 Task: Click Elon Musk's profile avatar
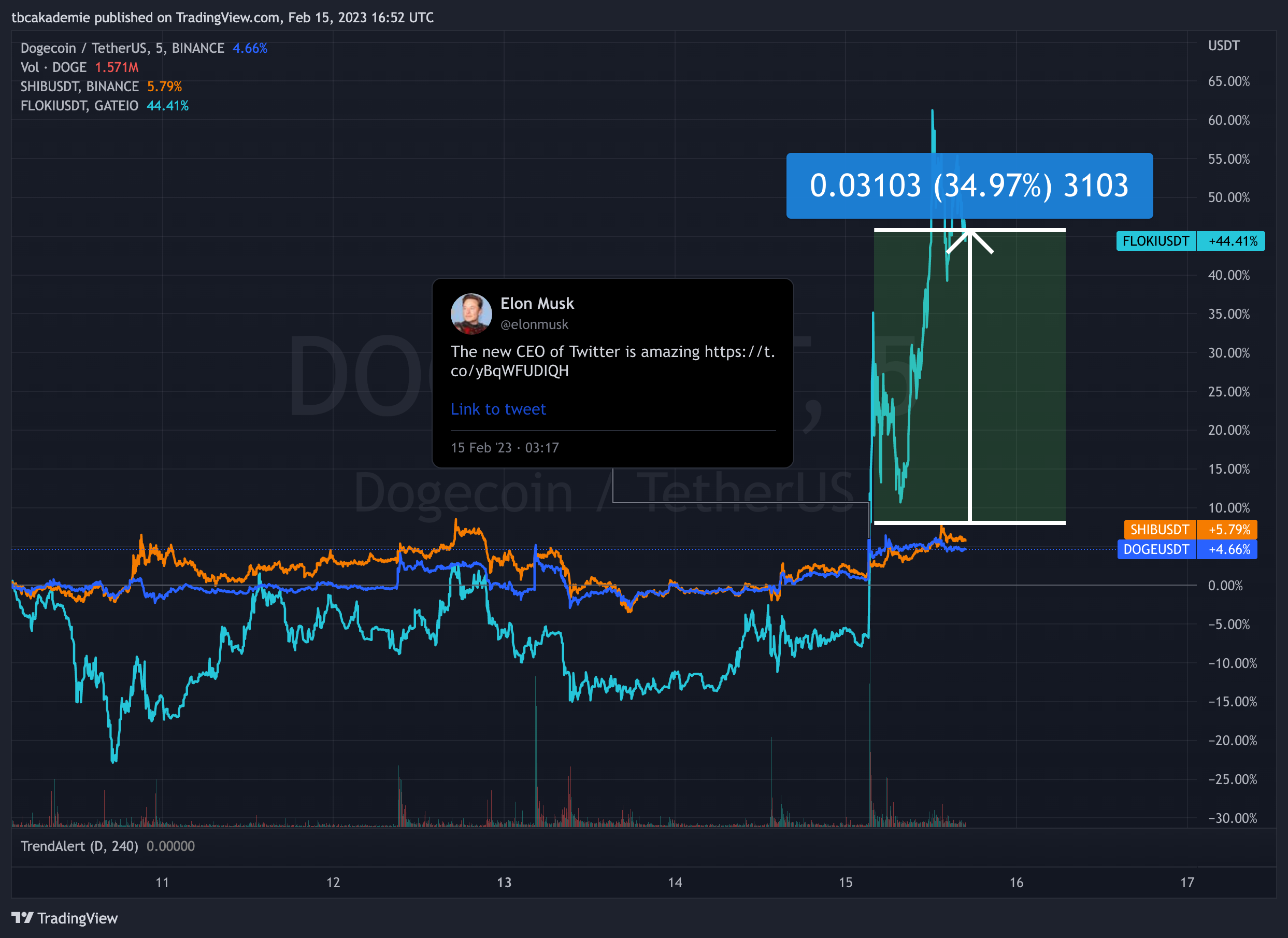pos(471,314)
